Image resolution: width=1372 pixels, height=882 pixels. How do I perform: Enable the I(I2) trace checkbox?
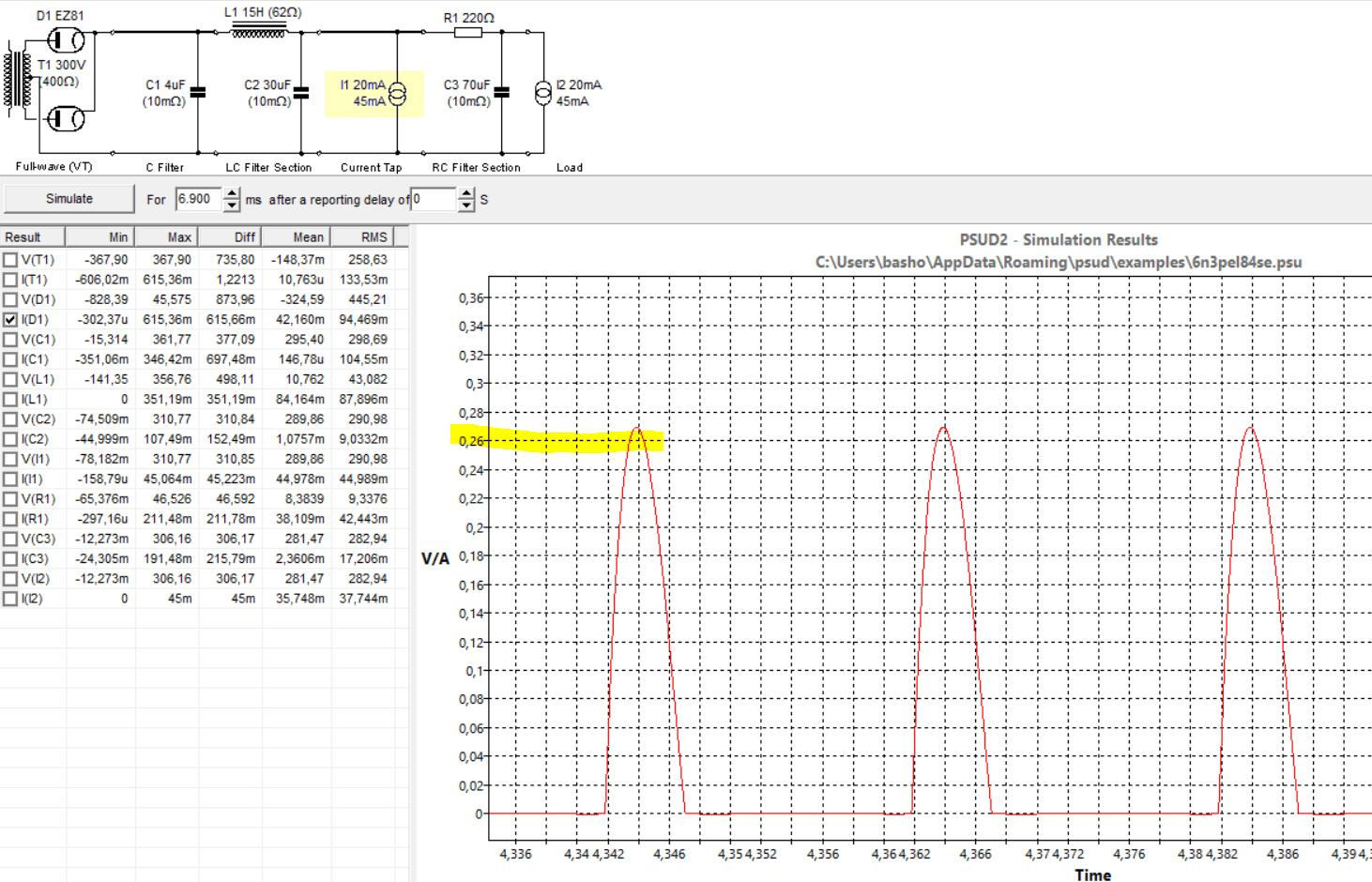coord(10,599)
